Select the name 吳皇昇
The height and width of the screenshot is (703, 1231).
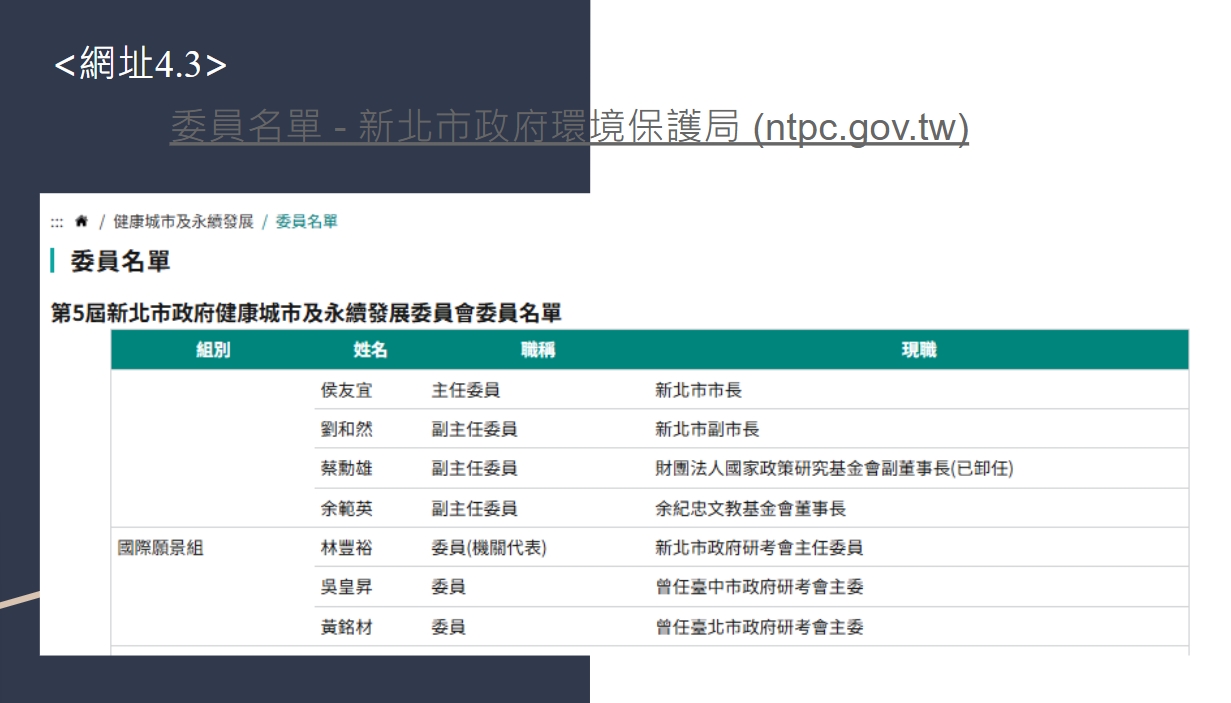click(346, 587)
